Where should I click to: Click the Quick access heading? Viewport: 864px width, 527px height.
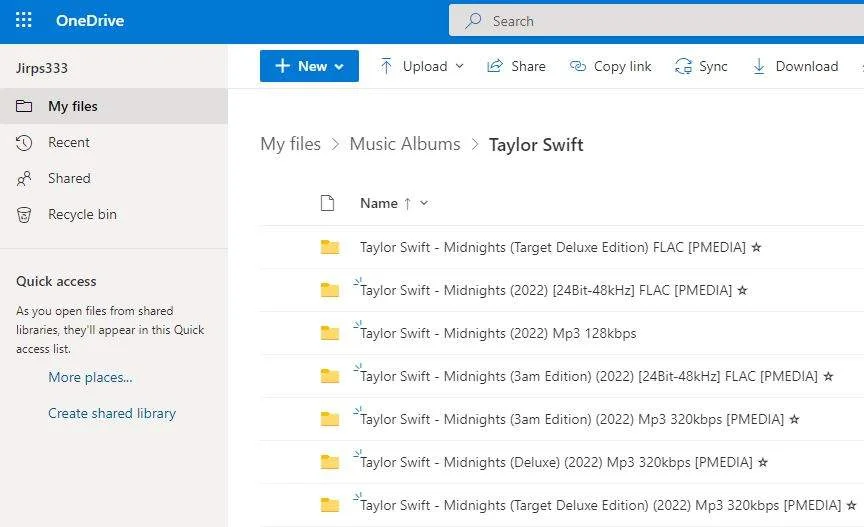[56, 282]
